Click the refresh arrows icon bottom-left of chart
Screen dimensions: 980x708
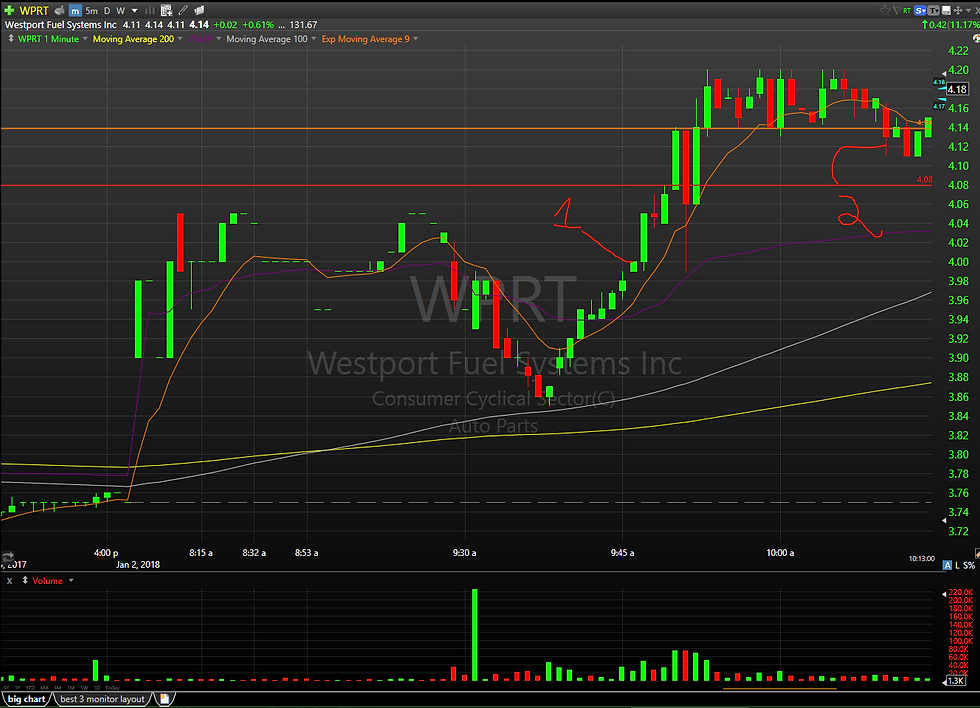coord(8,557)
